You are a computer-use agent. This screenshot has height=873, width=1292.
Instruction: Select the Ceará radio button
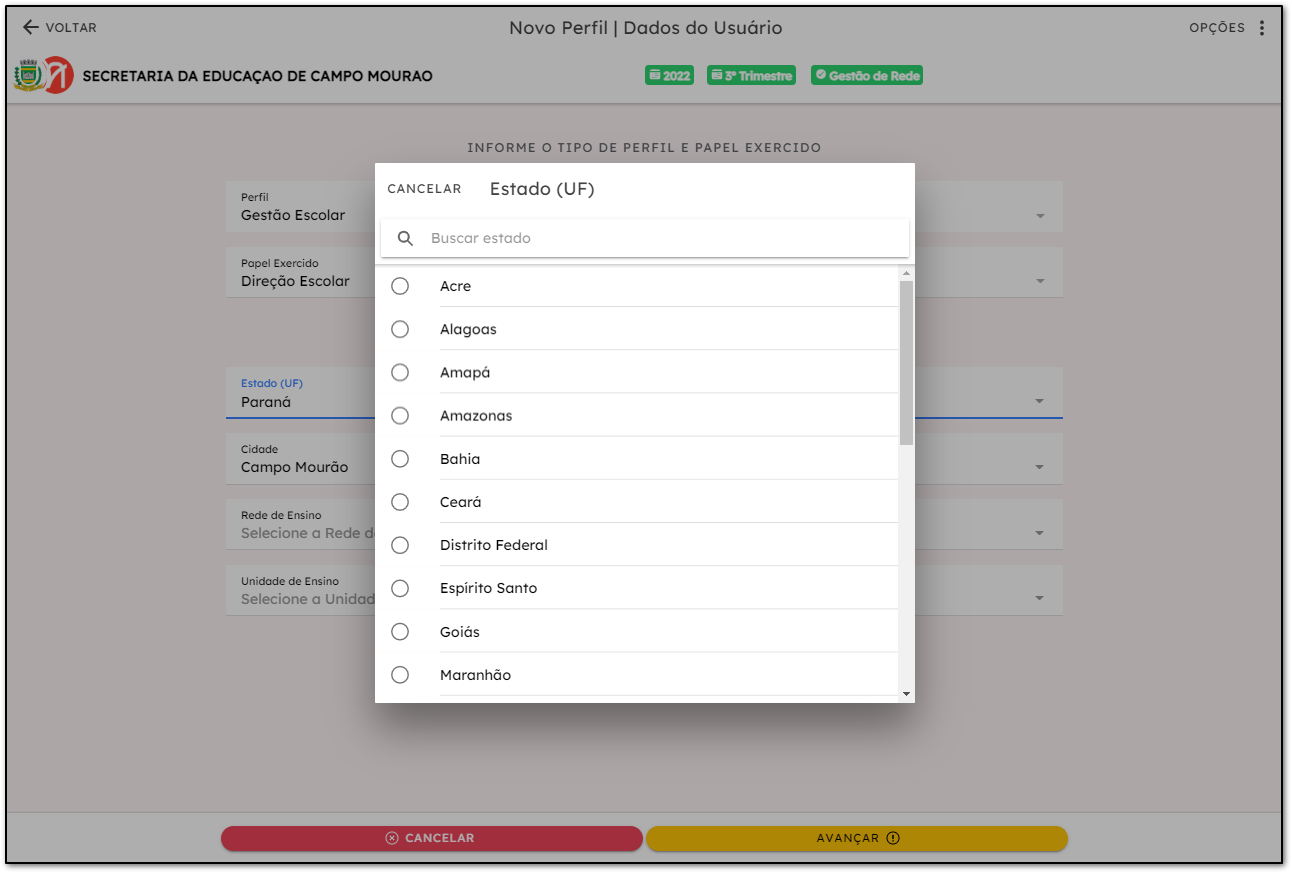pyautogui.click(x=400, y=502)
